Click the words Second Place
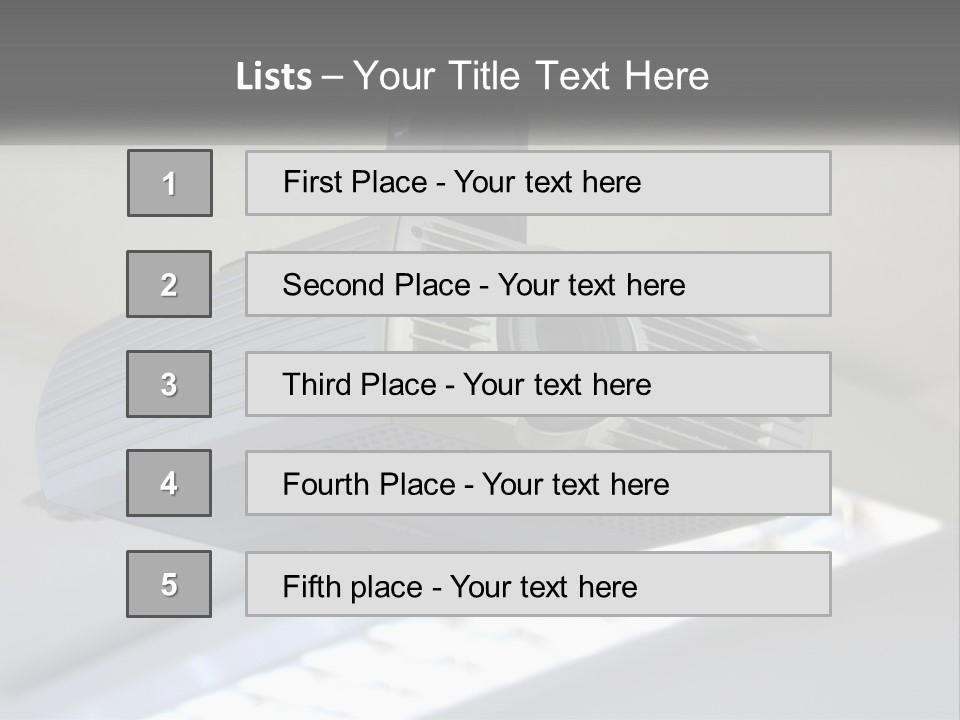The width and height of the screenshot is (960, 720). pyautogui.click(x=377, y=285)
